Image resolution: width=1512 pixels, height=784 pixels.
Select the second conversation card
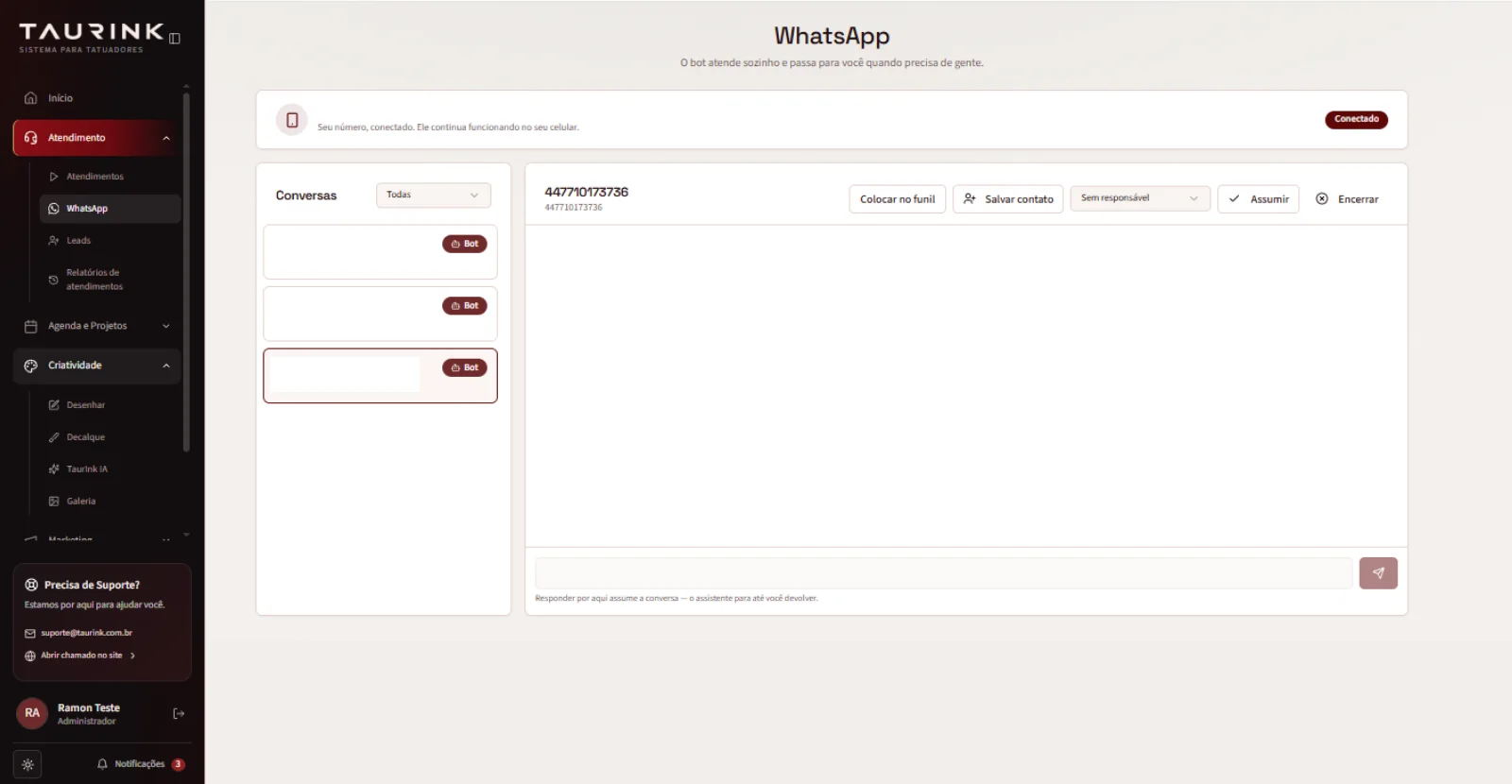point(380,314)
